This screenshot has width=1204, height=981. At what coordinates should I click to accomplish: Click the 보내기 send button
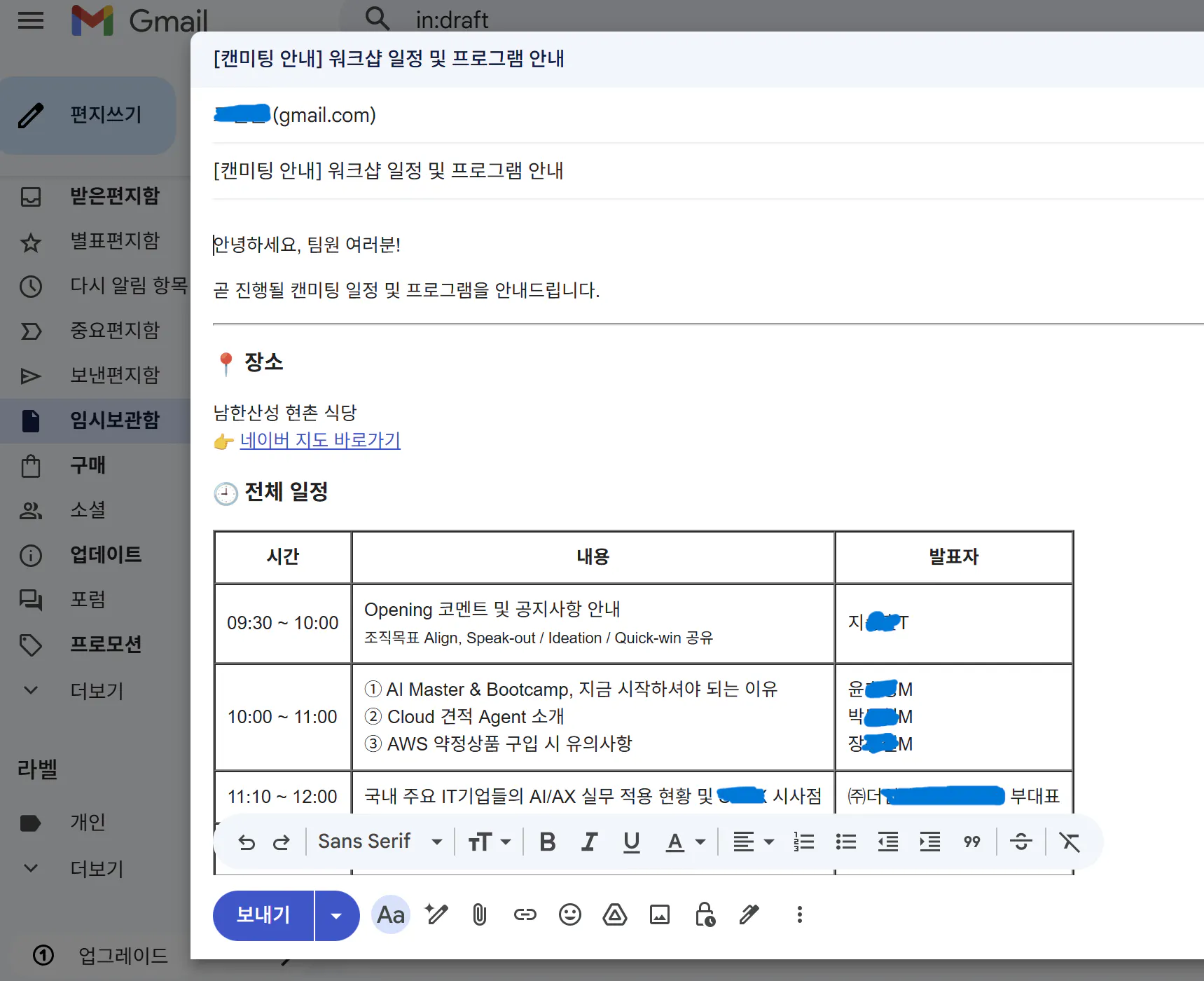(x=264, y=914)
